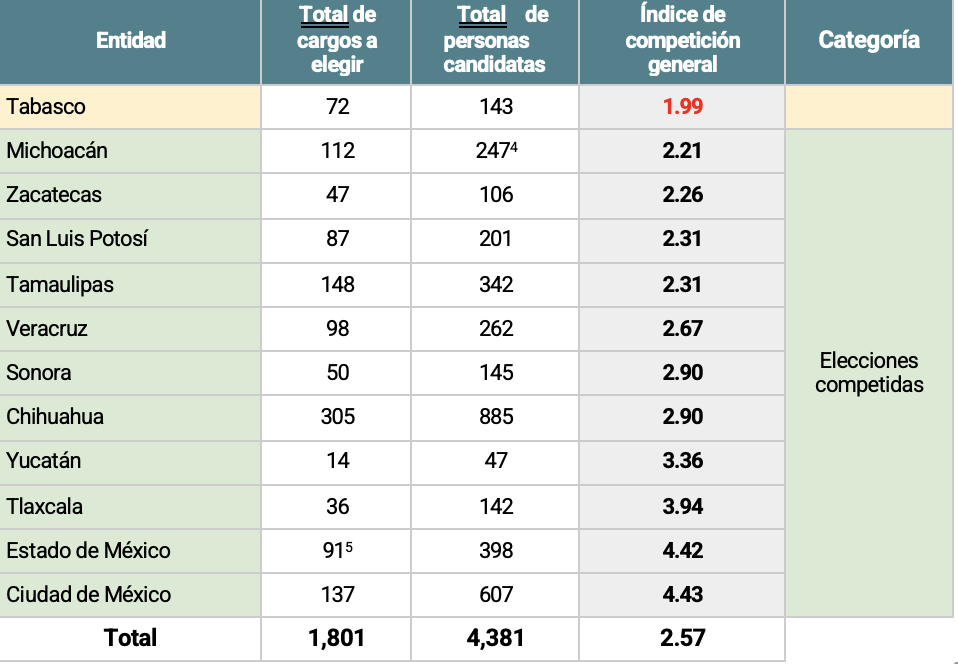Click the Entidad column header
Viewport: 958px width, 664px height.
(x=131, y=40)
